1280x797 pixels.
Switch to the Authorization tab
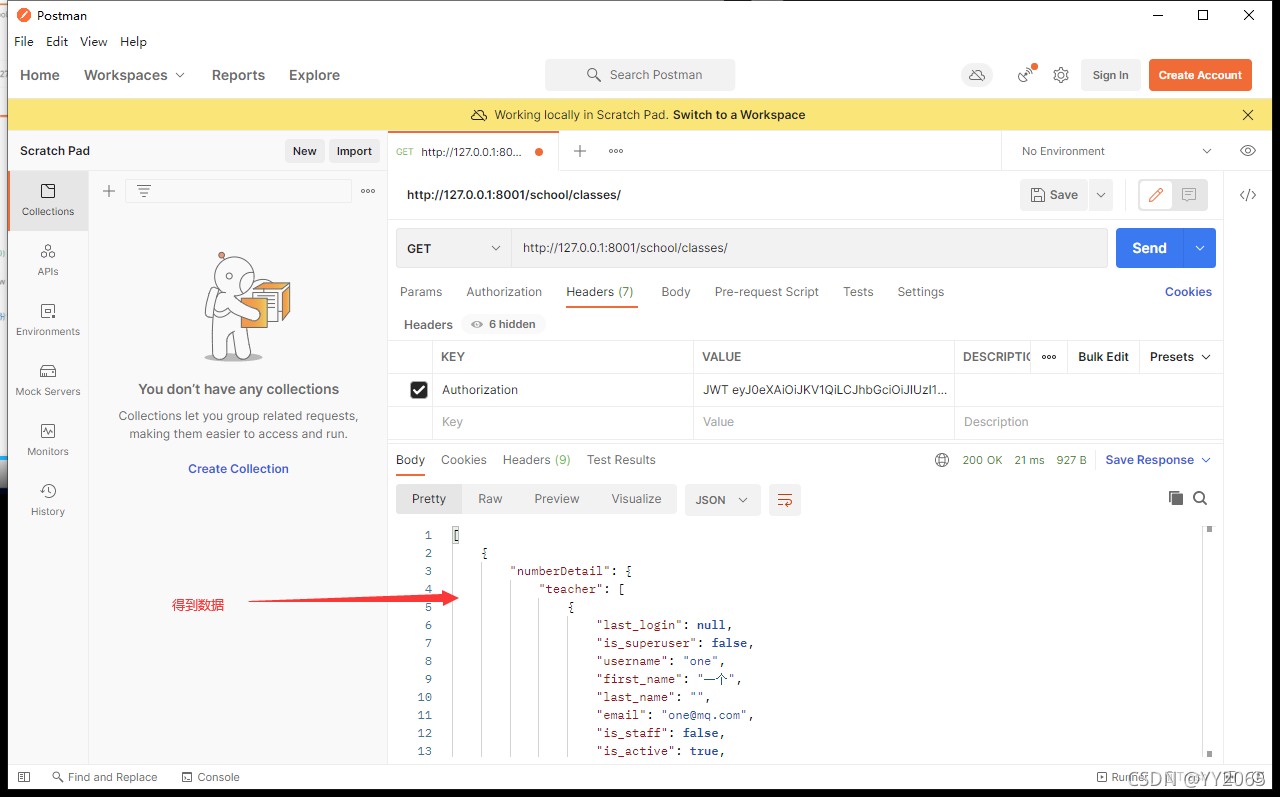click(x=504, y=292)
